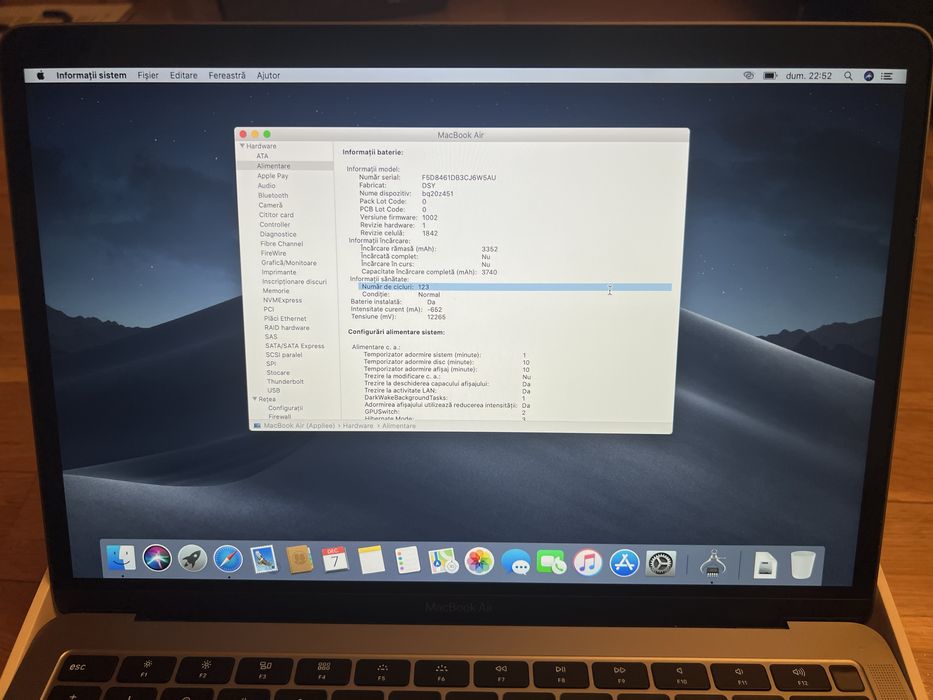Open Informații sistem application menu
The width and height of the screenshot is (933, 700).
tap(91, 75)
